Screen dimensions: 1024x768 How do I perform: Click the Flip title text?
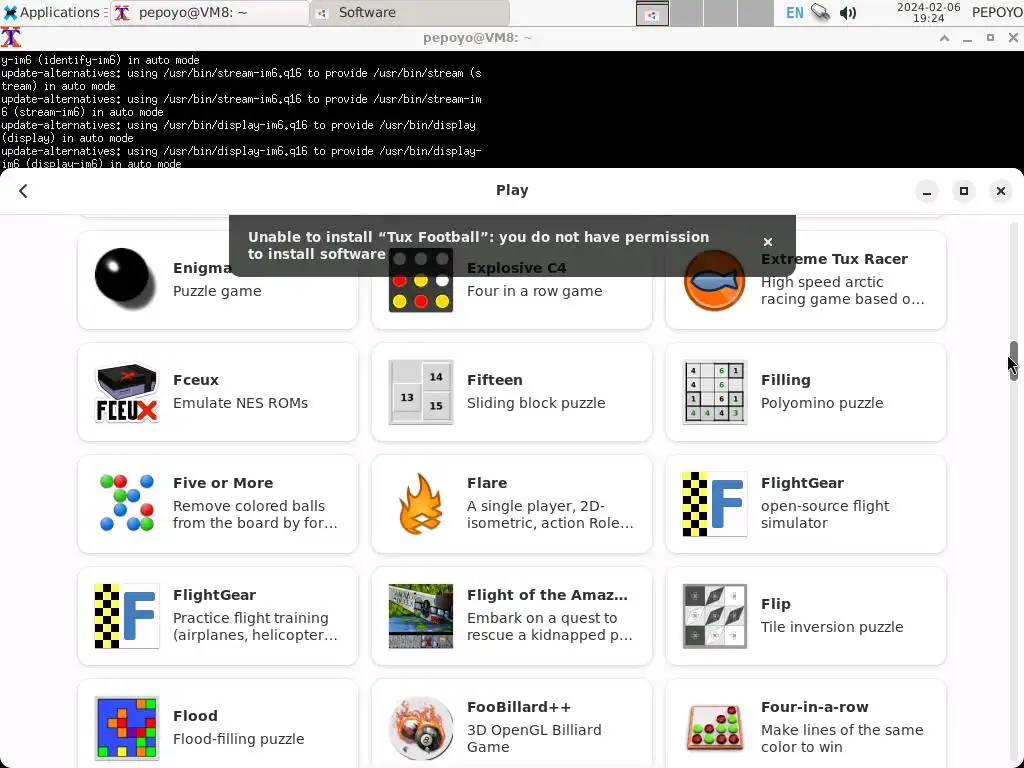(775, 604)
